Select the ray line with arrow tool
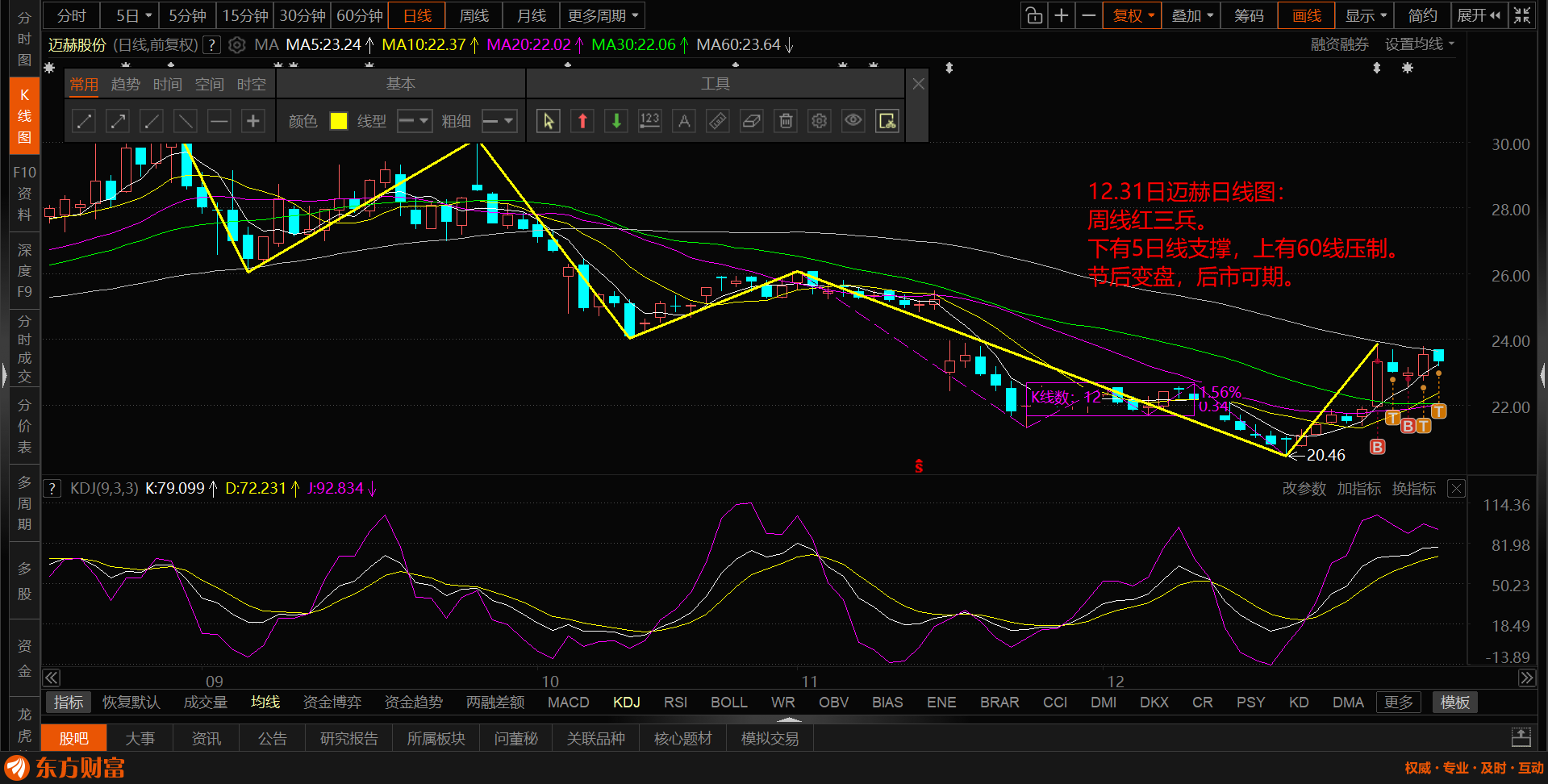 coord(118,121)
